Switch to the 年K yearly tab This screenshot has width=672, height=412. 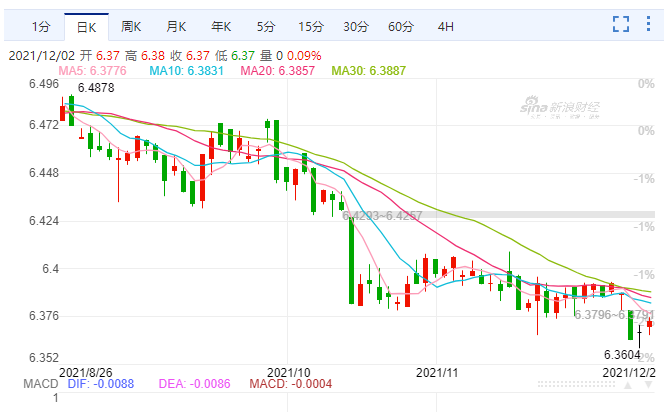click(221, 27)
